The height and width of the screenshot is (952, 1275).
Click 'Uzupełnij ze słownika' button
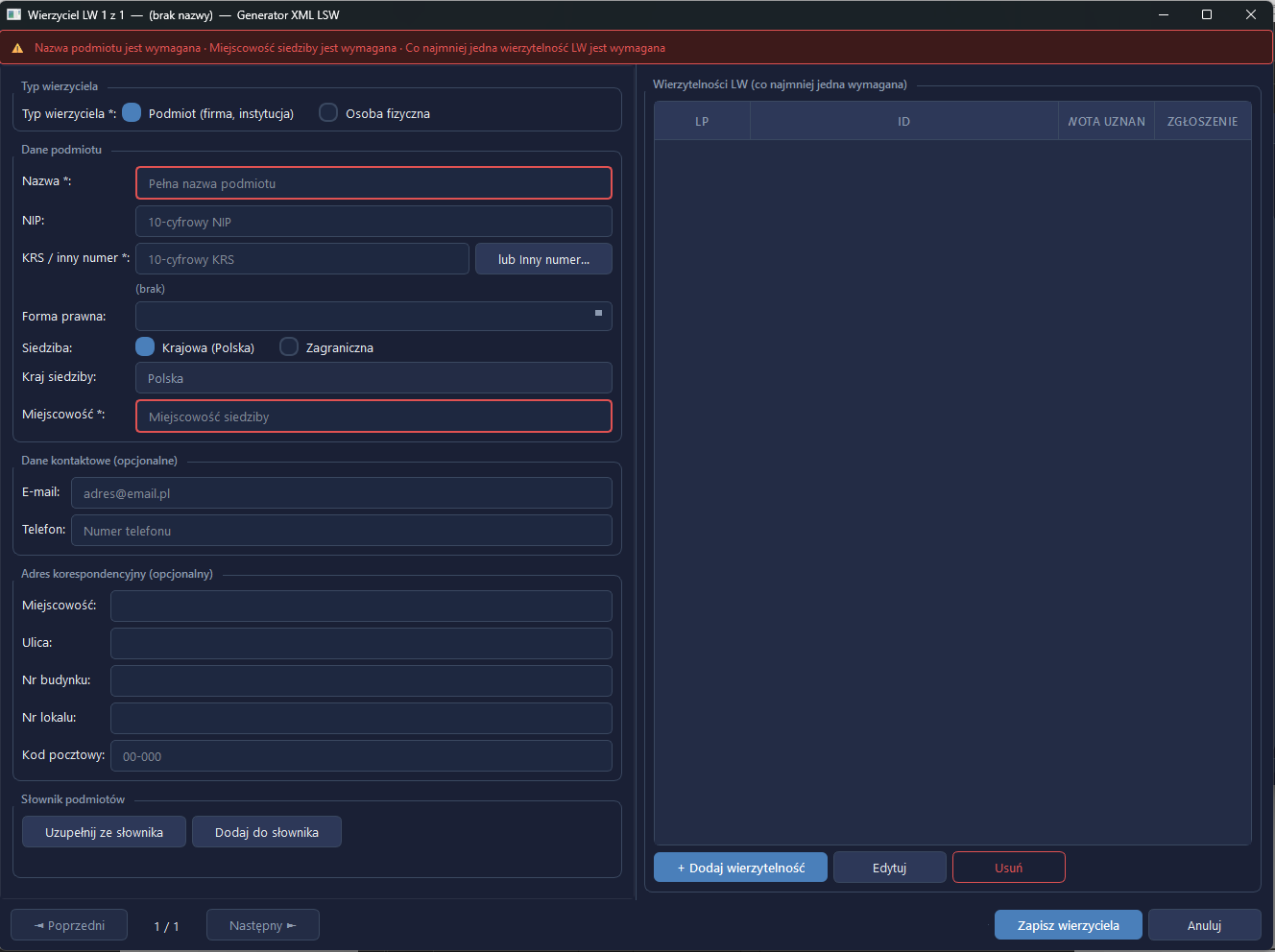(104, 832)
